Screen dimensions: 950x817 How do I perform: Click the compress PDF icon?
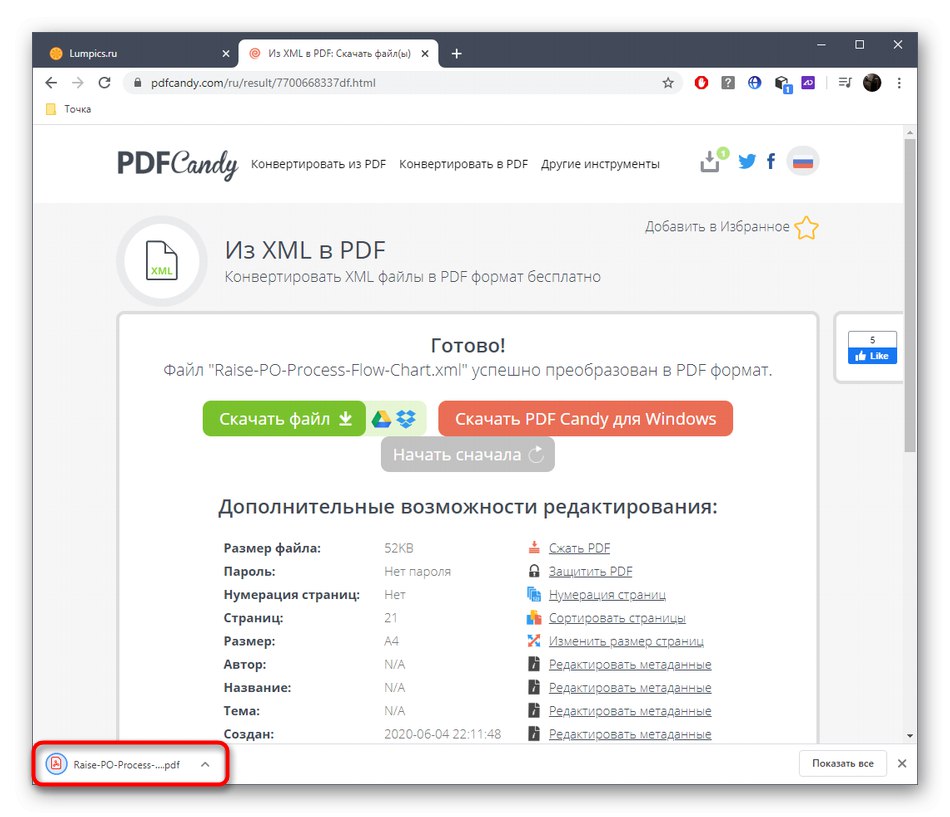(x=534, y=548)
